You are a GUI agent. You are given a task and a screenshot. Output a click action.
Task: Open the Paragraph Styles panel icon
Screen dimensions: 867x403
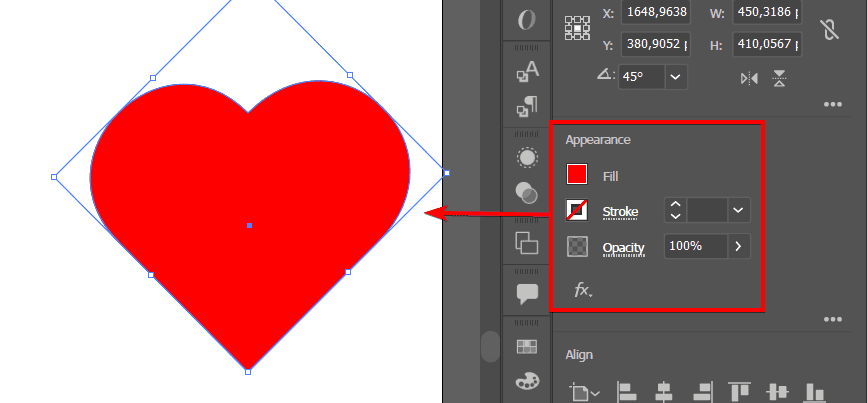(526, 105)
